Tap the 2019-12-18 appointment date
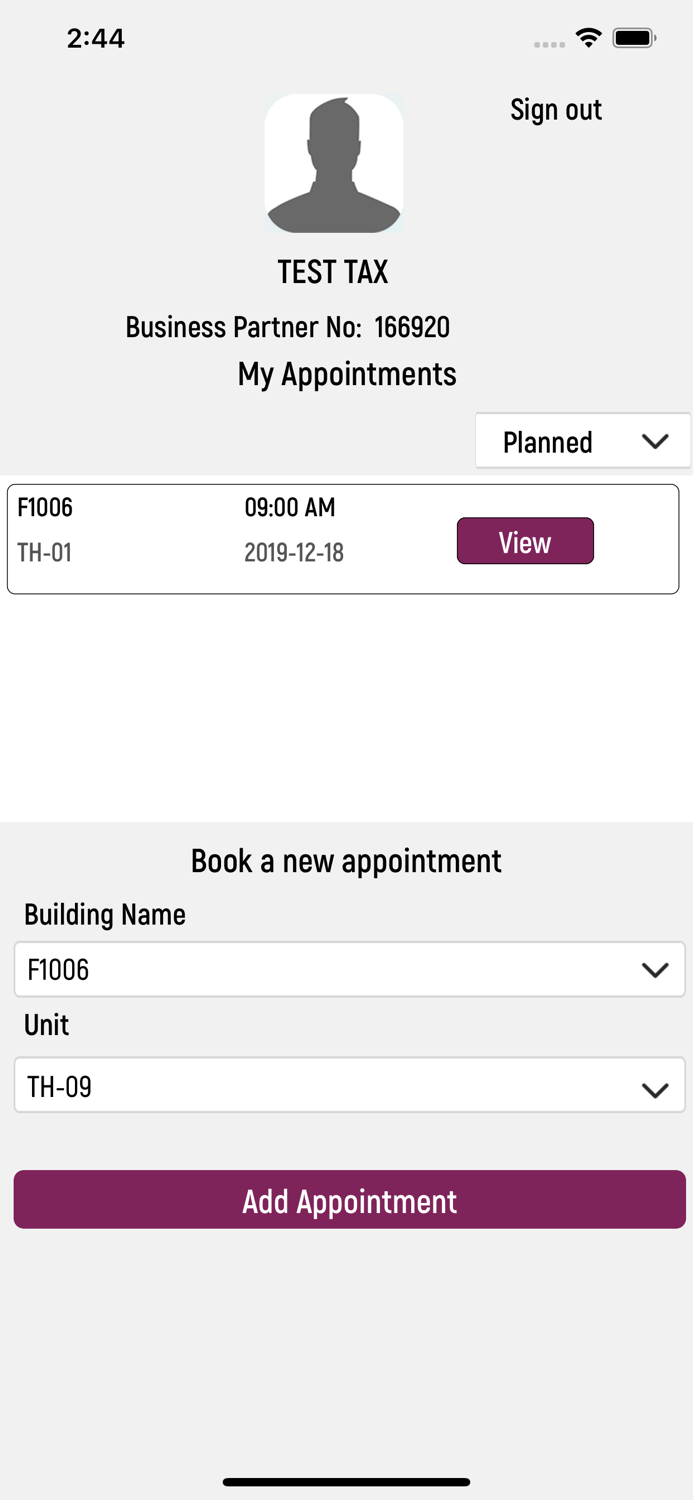This screenshot has height=1500, width=693. tap(294, 553)
